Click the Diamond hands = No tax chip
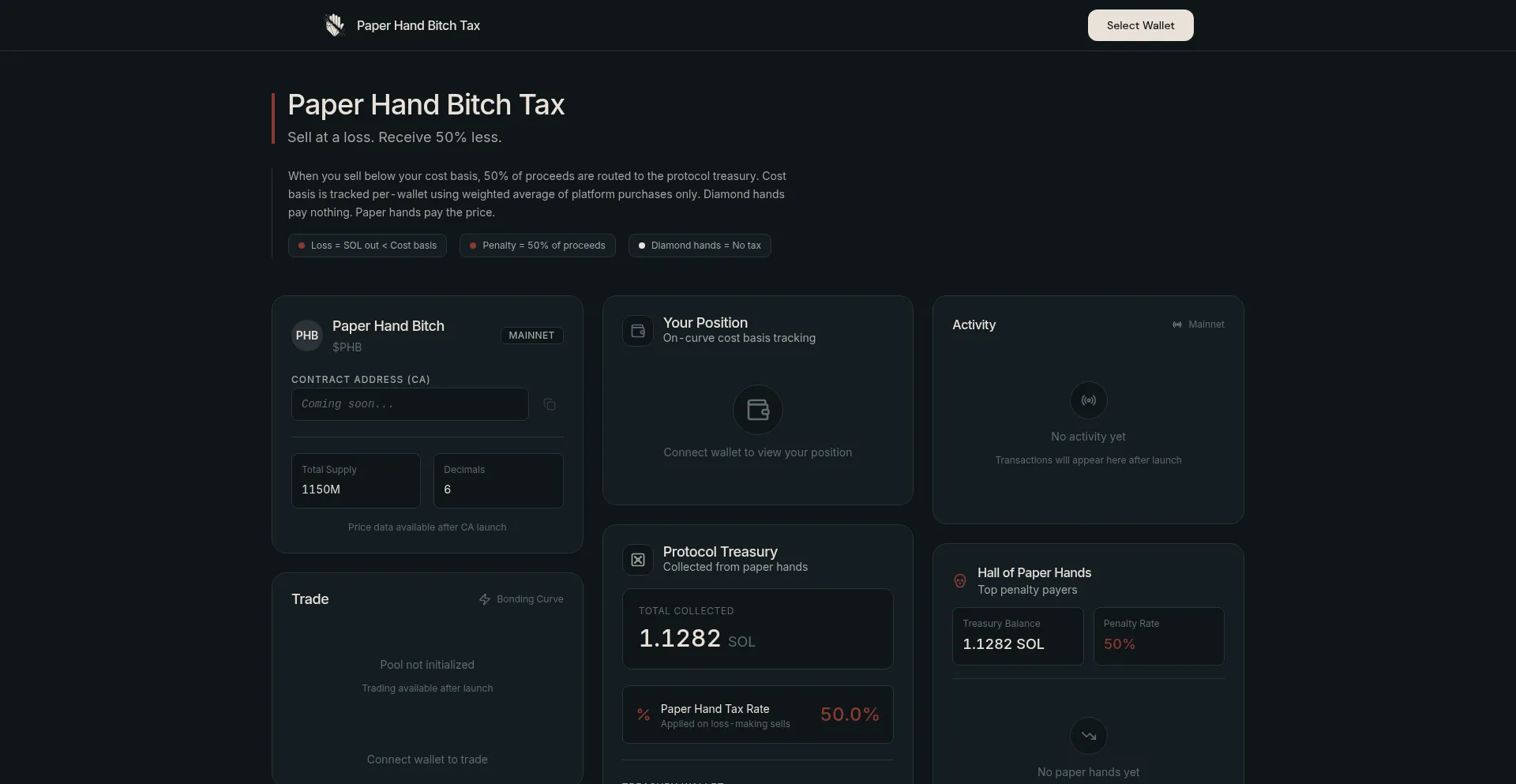Image resolution: width=1516 pixels, height=784 pixels. 700,246
